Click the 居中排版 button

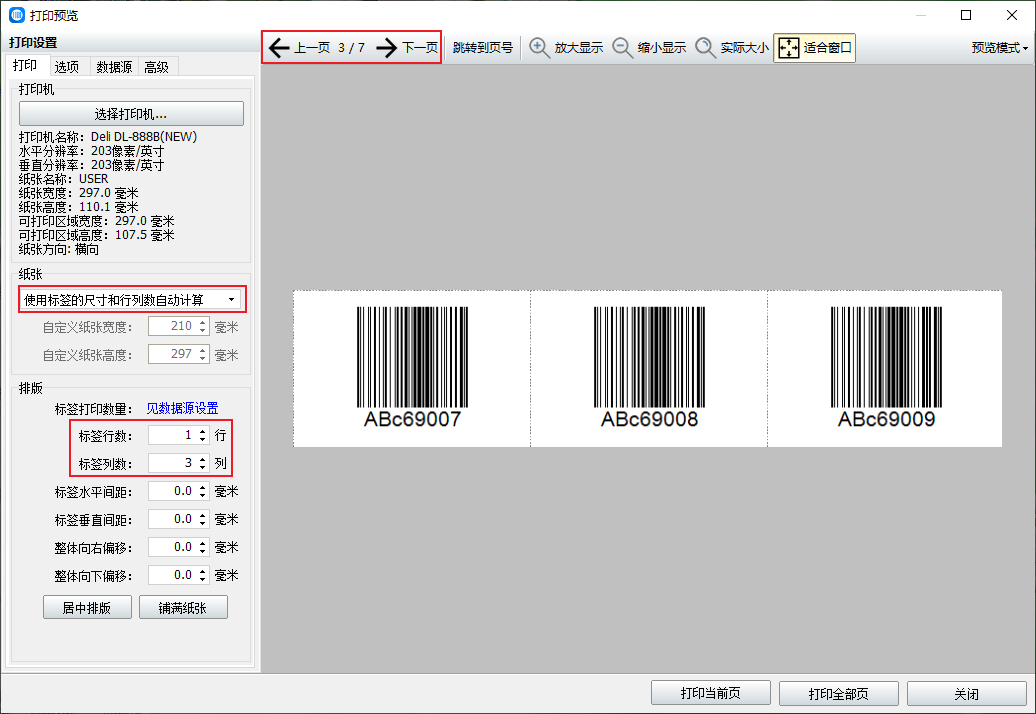tap(87, 608)
